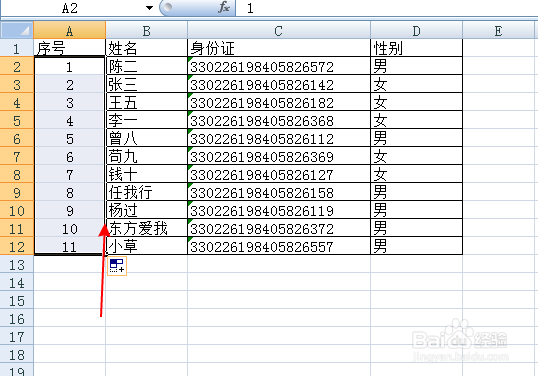This screenshot has height=376, width=538.
Task: Select cell containing 杨过
Action: pos(147,210)
